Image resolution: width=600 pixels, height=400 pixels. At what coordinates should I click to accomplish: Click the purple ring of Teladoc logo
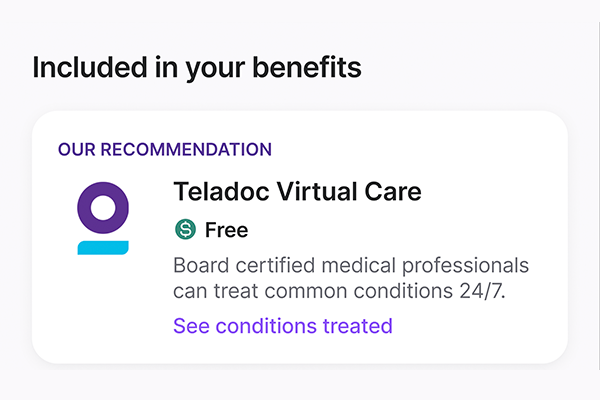tap(102, 207)
